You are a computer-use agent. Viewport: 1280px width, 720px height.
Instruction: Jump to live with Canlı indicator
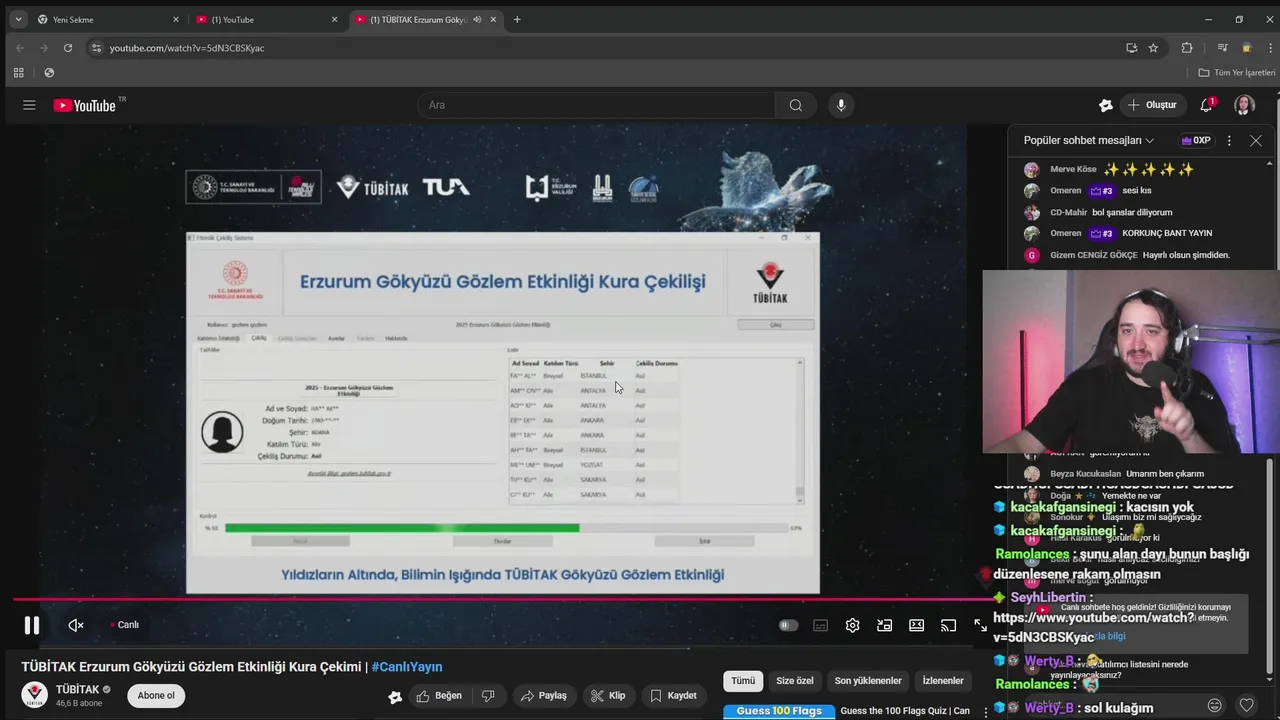pyautogui.click(x=125, y=625)
